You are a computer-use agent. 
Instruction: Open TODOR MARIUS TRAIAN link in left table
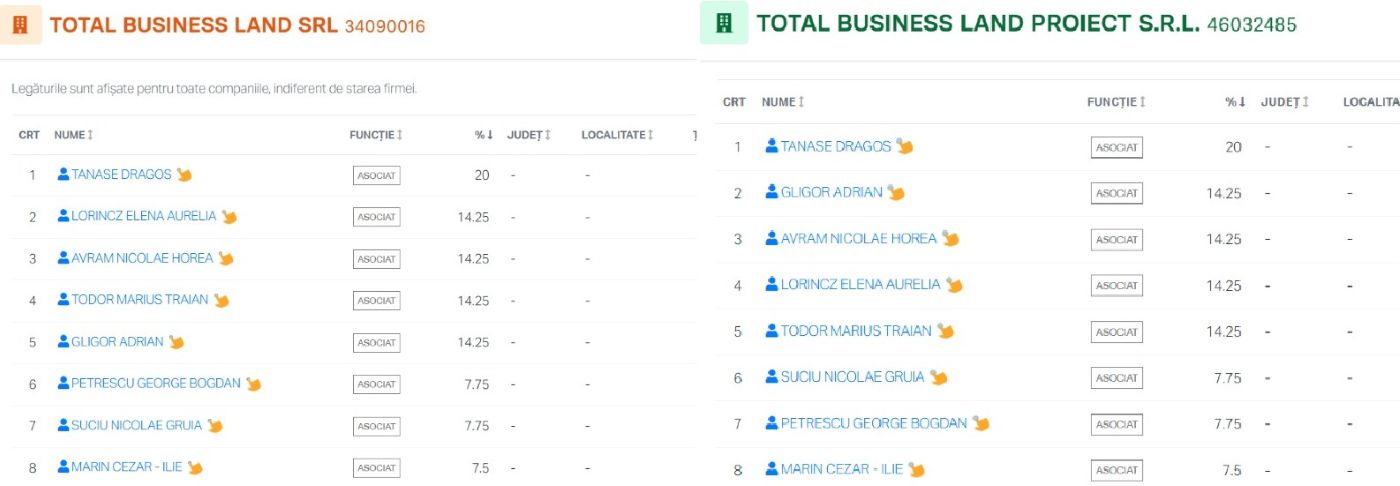pyautogui.click(x=140, y=300)
